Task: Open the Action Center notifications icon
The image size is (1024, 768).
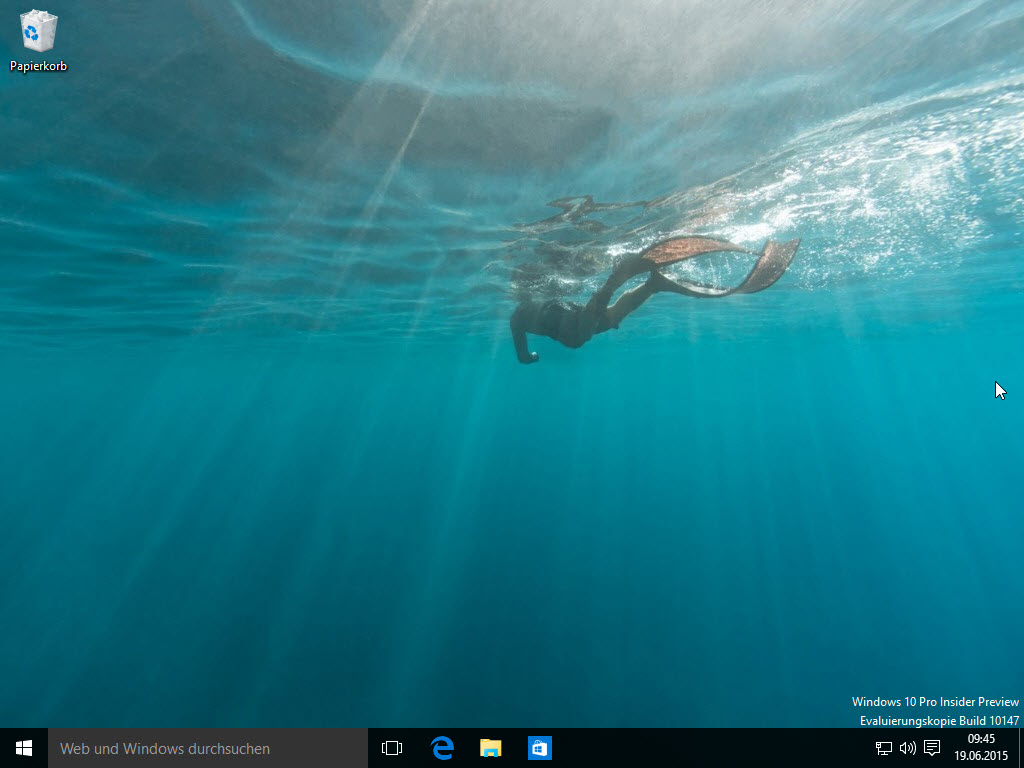Action: click(x=932, y=748)
